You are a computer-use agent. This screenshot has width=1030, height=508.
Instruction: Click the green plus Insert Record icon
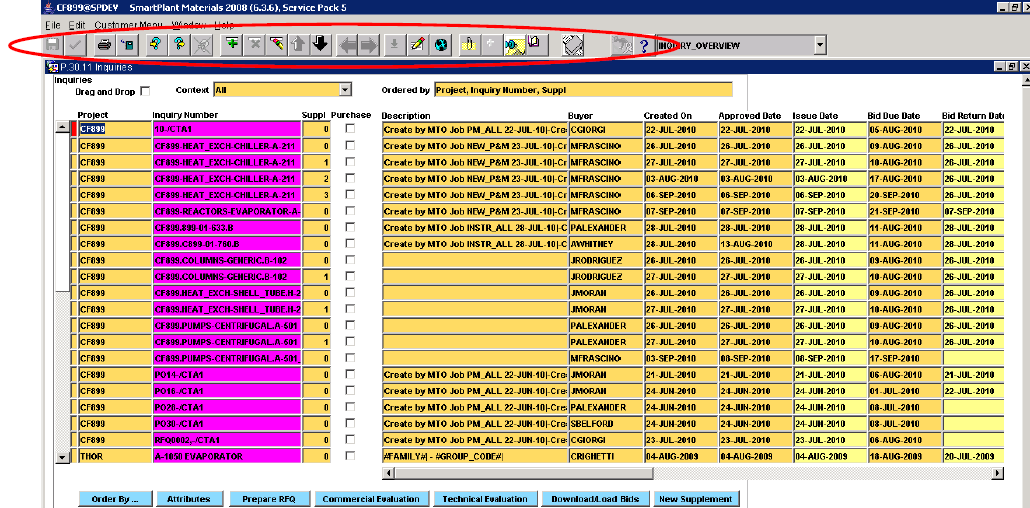click(231, 45)
